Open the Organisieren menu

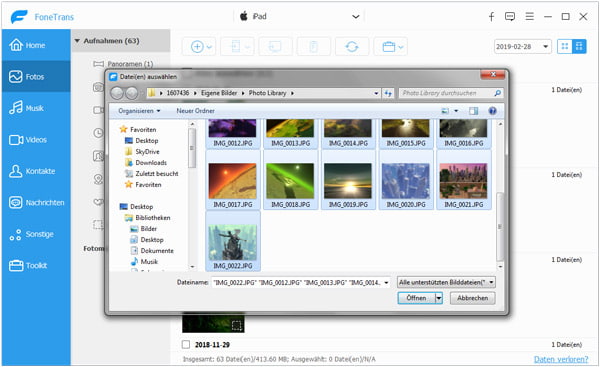pyautogui.click(x=139, y=111)
